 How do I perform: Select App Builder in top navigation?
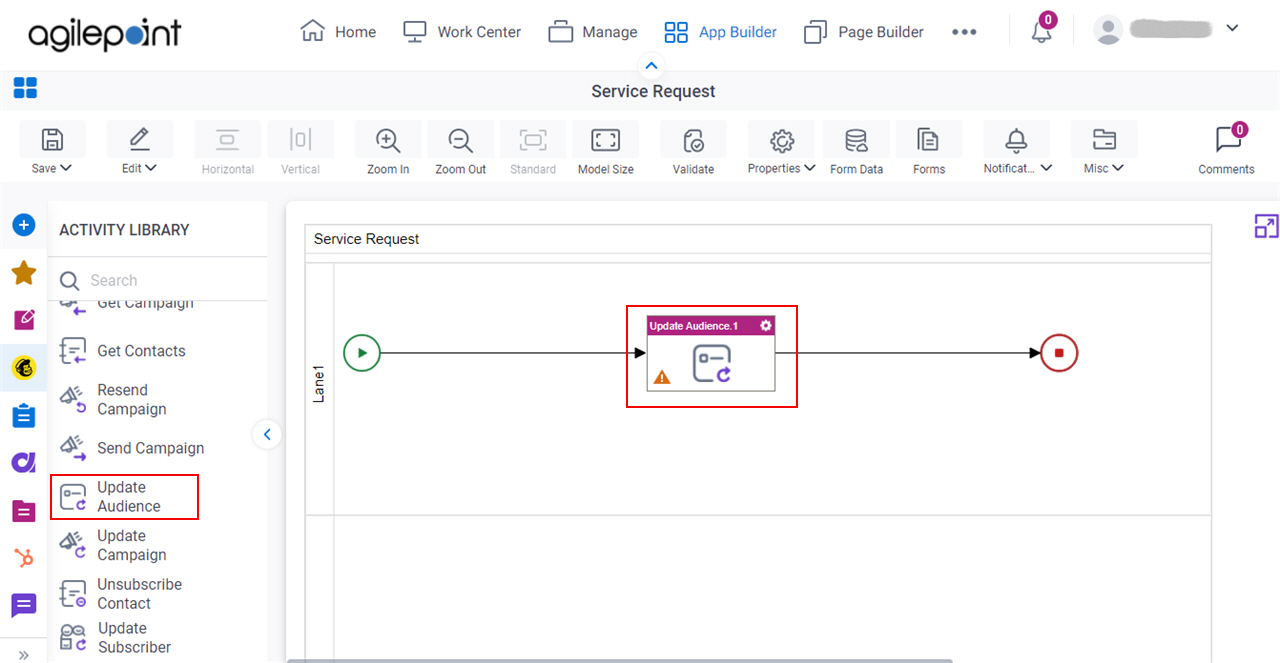(720, 32)
